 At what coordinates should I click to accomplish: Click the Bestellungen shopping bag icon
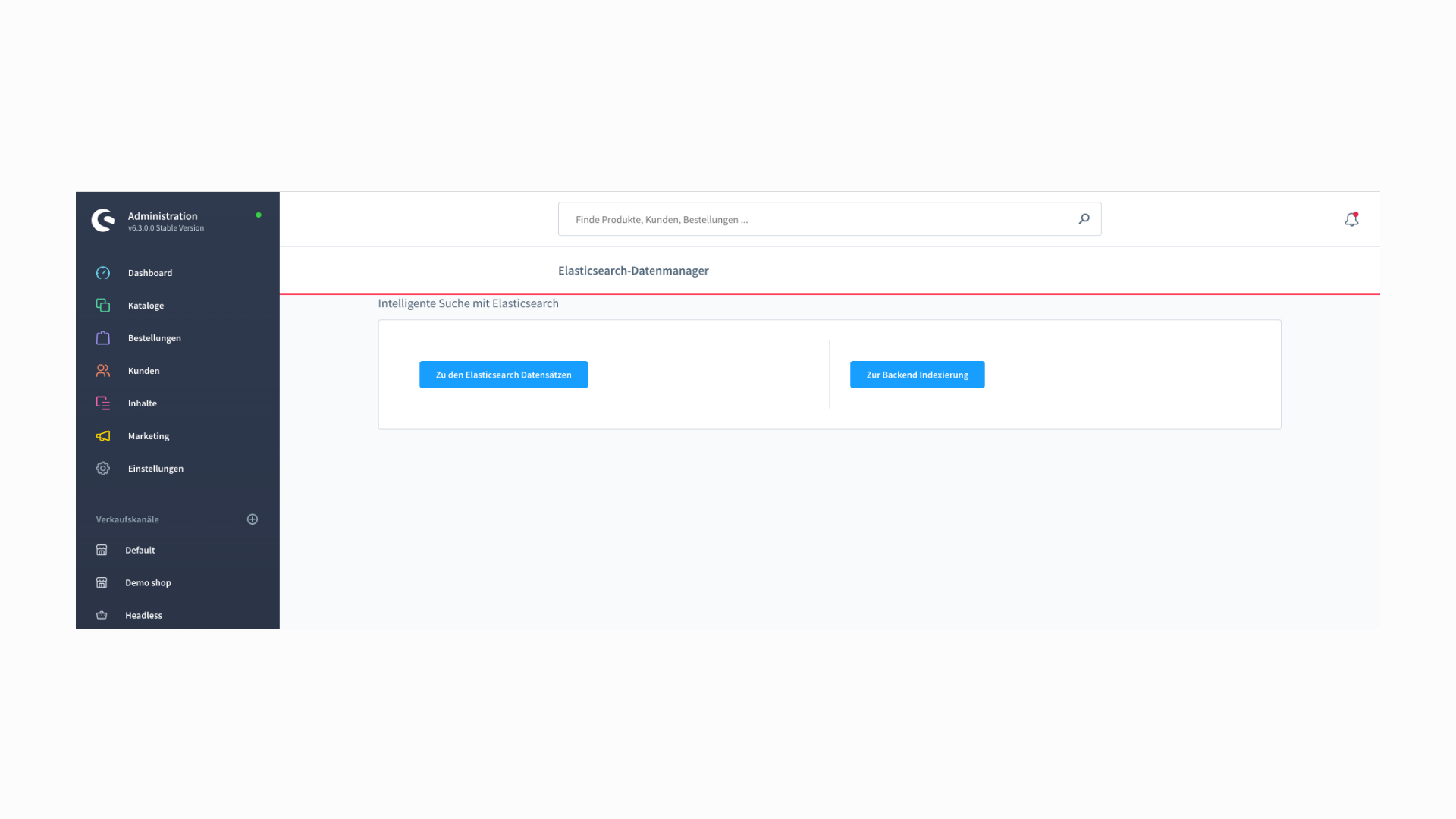click(103, 338)
